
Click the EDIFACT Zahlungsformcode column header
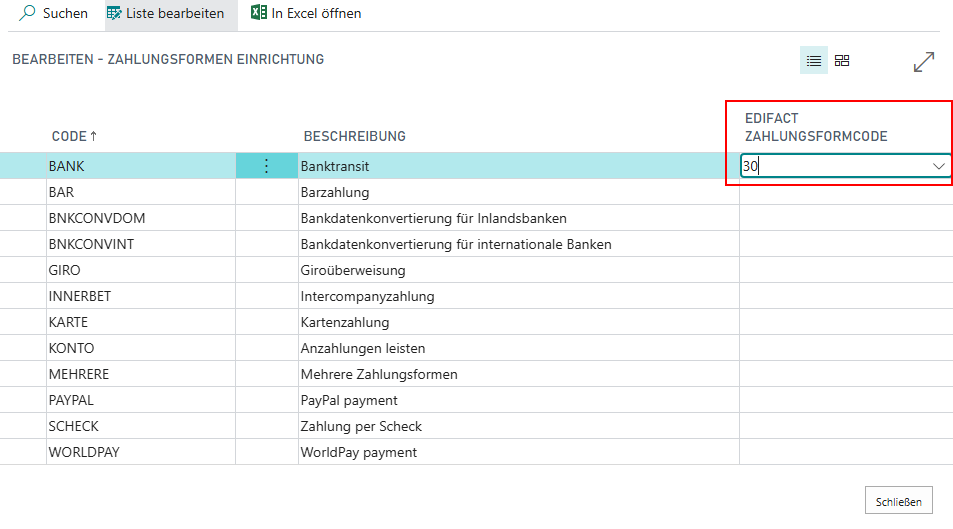coord(816,127)
